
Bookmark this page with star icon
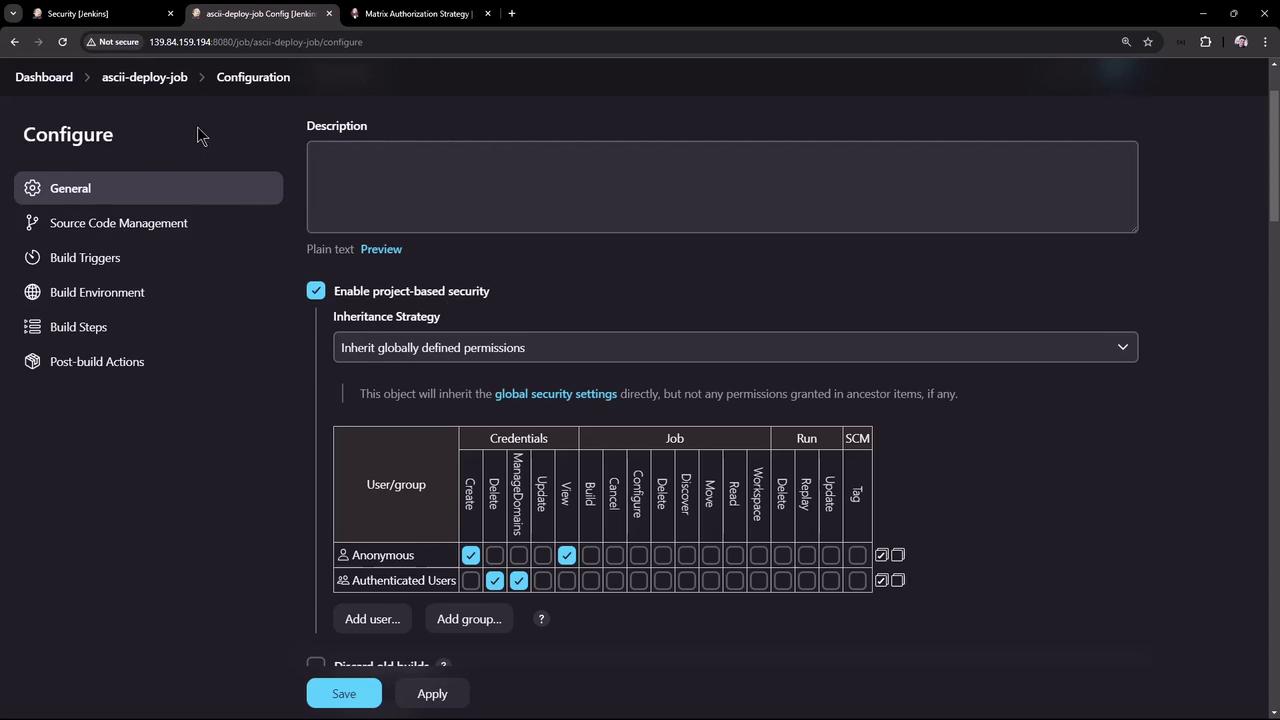(x=1148, y=42)
